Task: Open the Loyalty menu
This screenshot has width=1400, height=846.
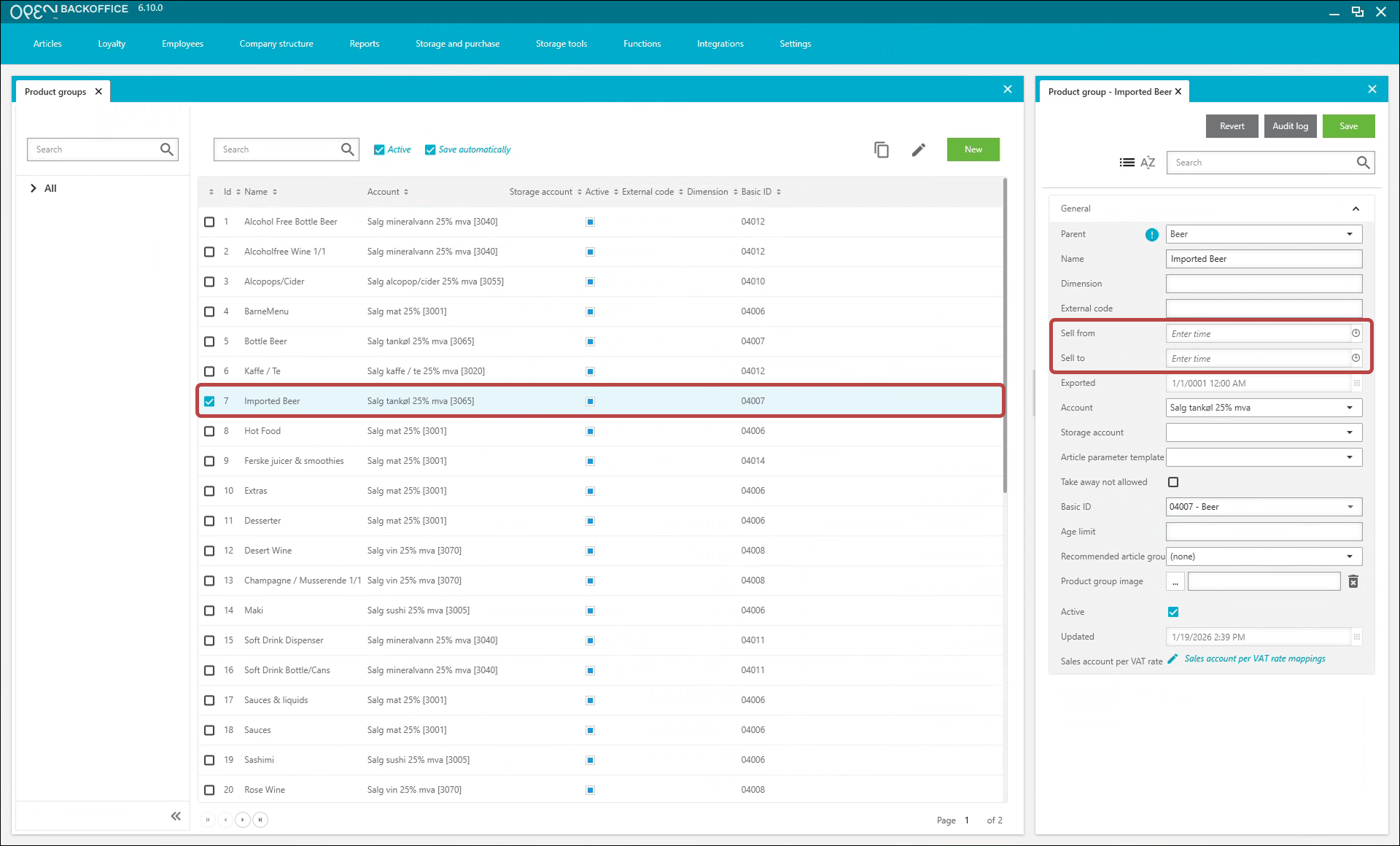Action: tap(112, 44)
